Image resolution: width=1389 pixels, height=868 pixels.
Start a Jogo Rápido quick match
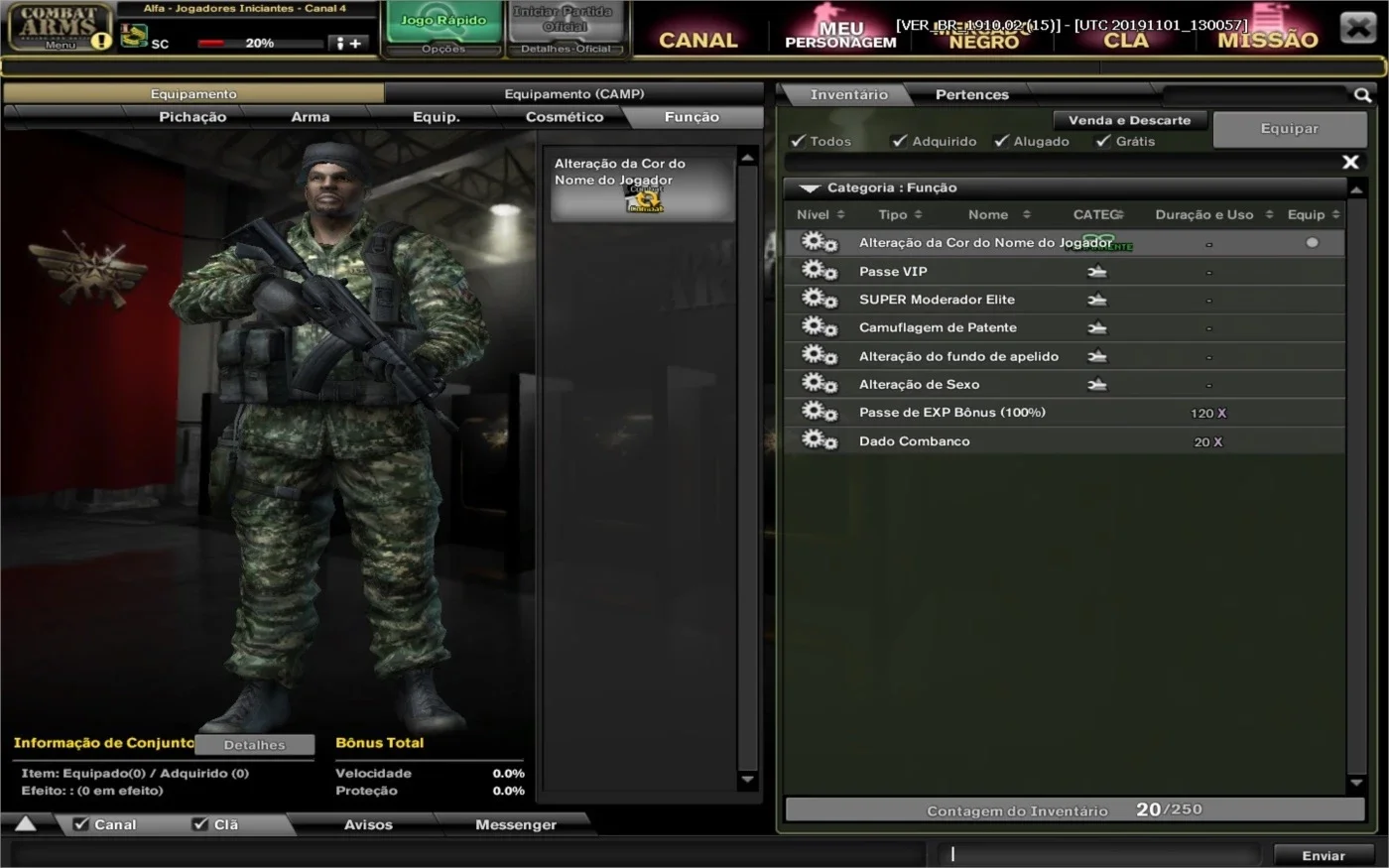click(443, 21)
